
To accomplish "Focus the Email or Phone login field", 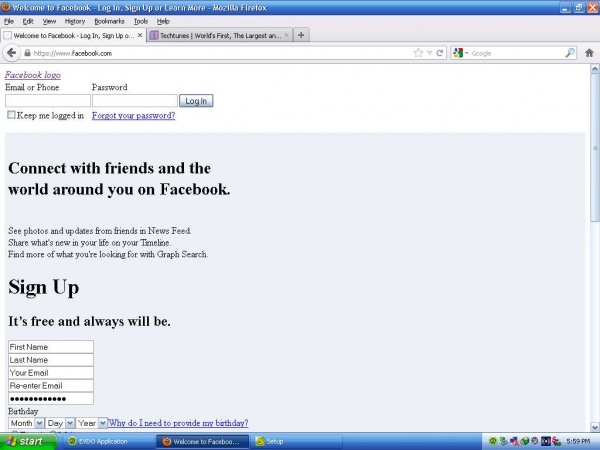I will coord(48,101).
